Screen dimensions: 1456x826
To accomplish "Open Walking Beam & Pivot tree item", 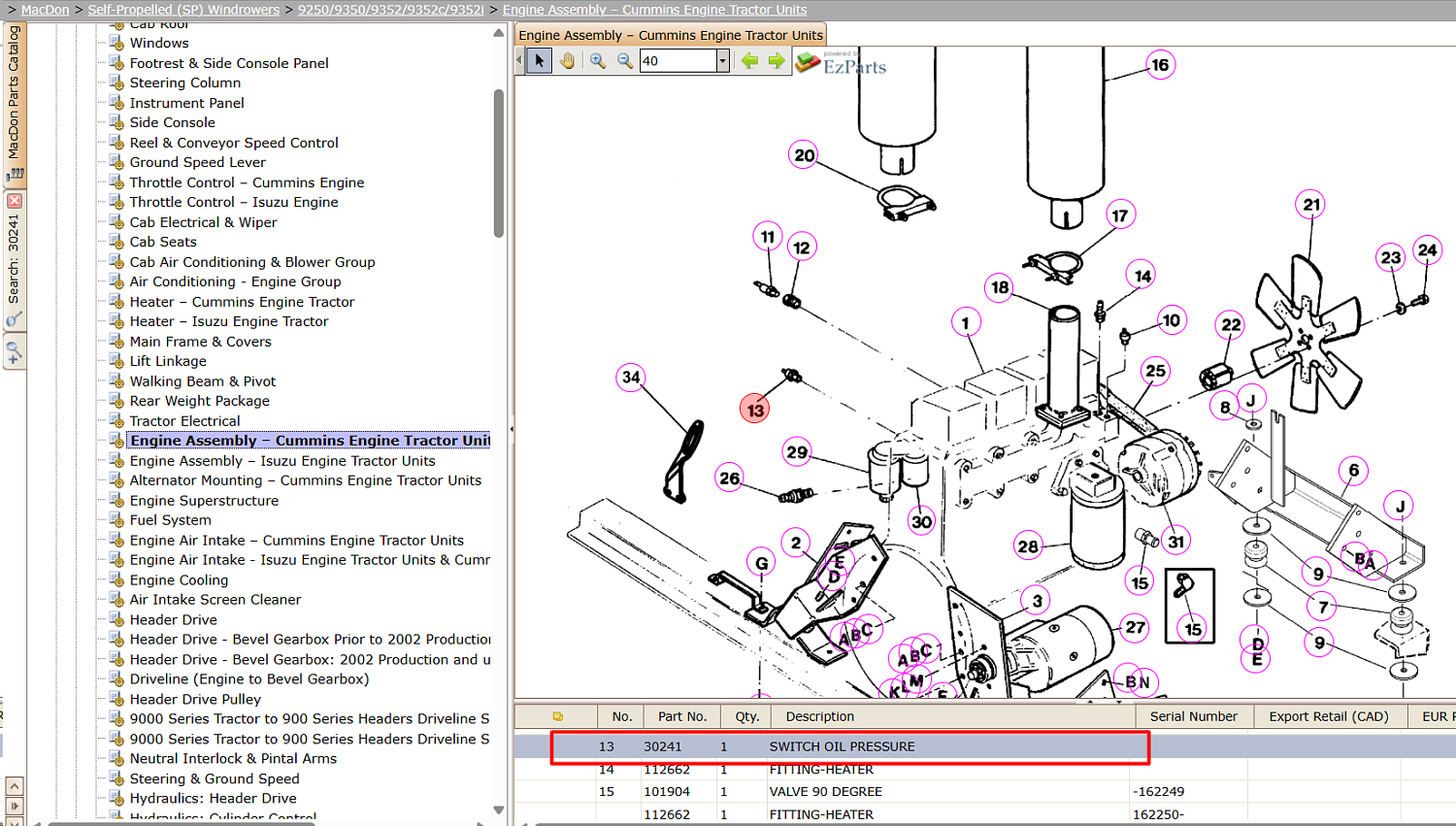I will pyautogui.click(x=203, y=381).
